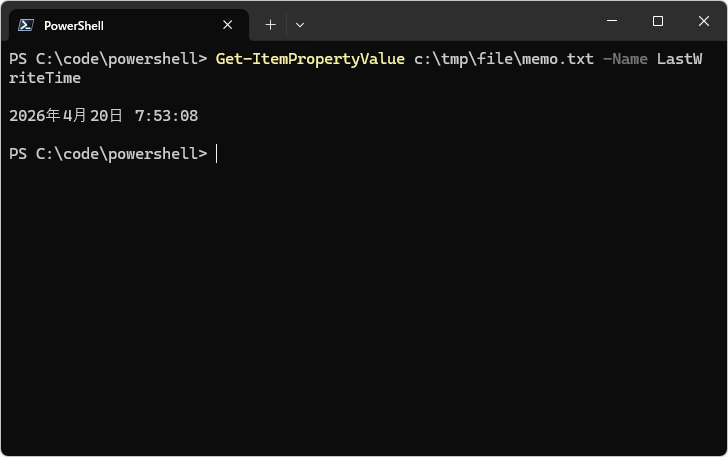Click the 7:53:08 time output
The height and width of the screenshot is (457, 728).
166,116
